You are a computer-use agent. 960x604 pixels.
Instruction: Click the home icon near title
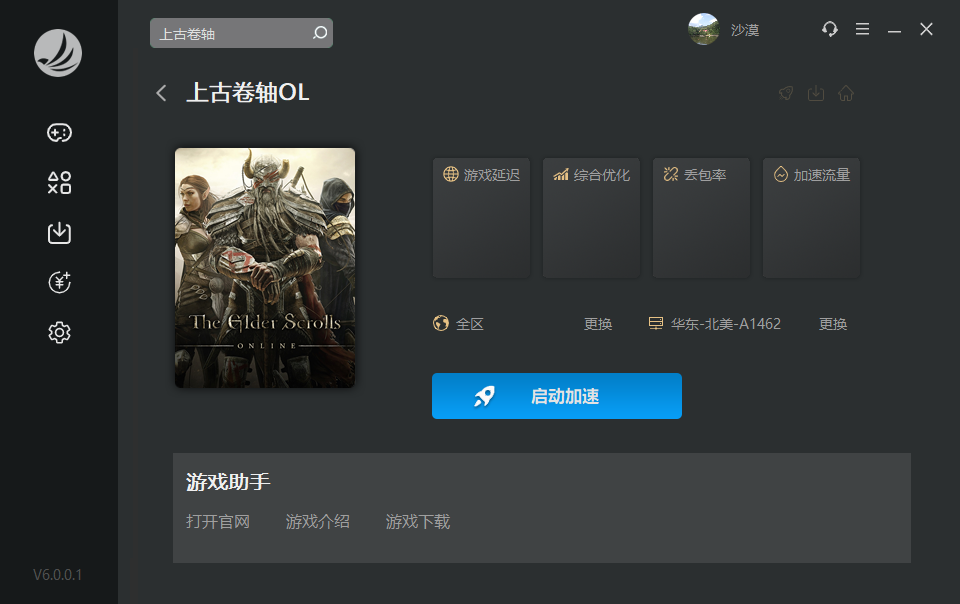click(846, 93)
